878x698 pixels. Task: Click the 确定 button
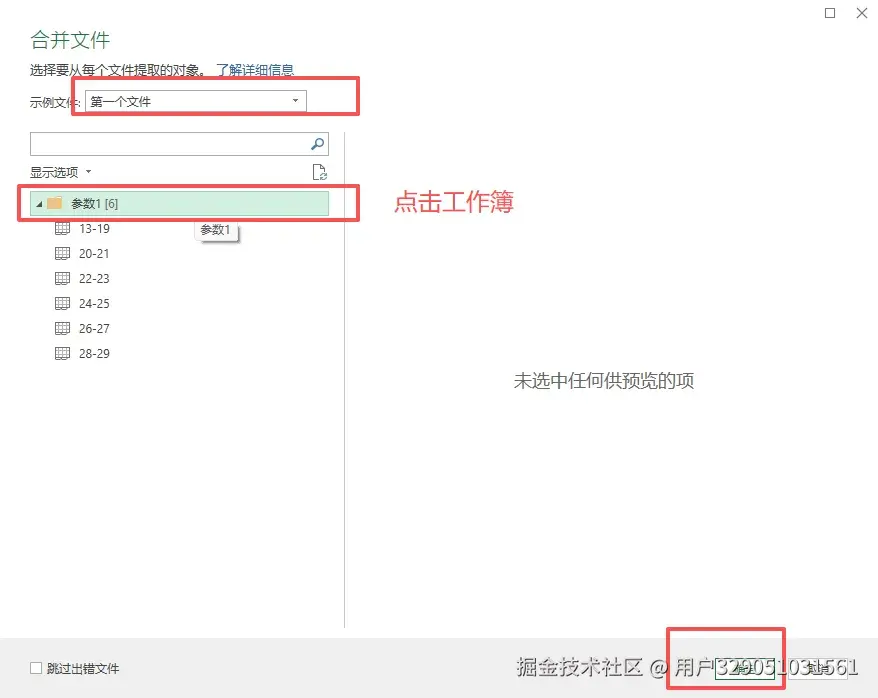coord(746,666)
